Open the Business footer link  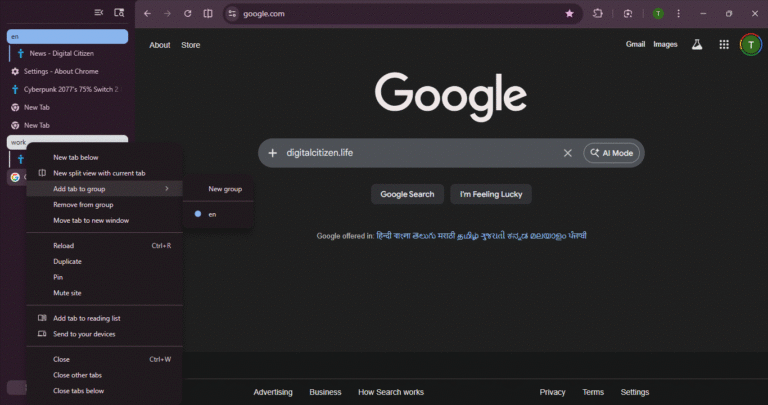click(x=325, y=392)
